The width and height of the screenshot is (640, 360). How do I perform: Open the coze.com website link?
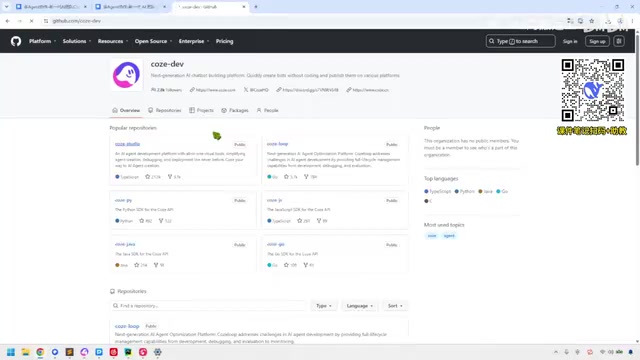[213, 90]
